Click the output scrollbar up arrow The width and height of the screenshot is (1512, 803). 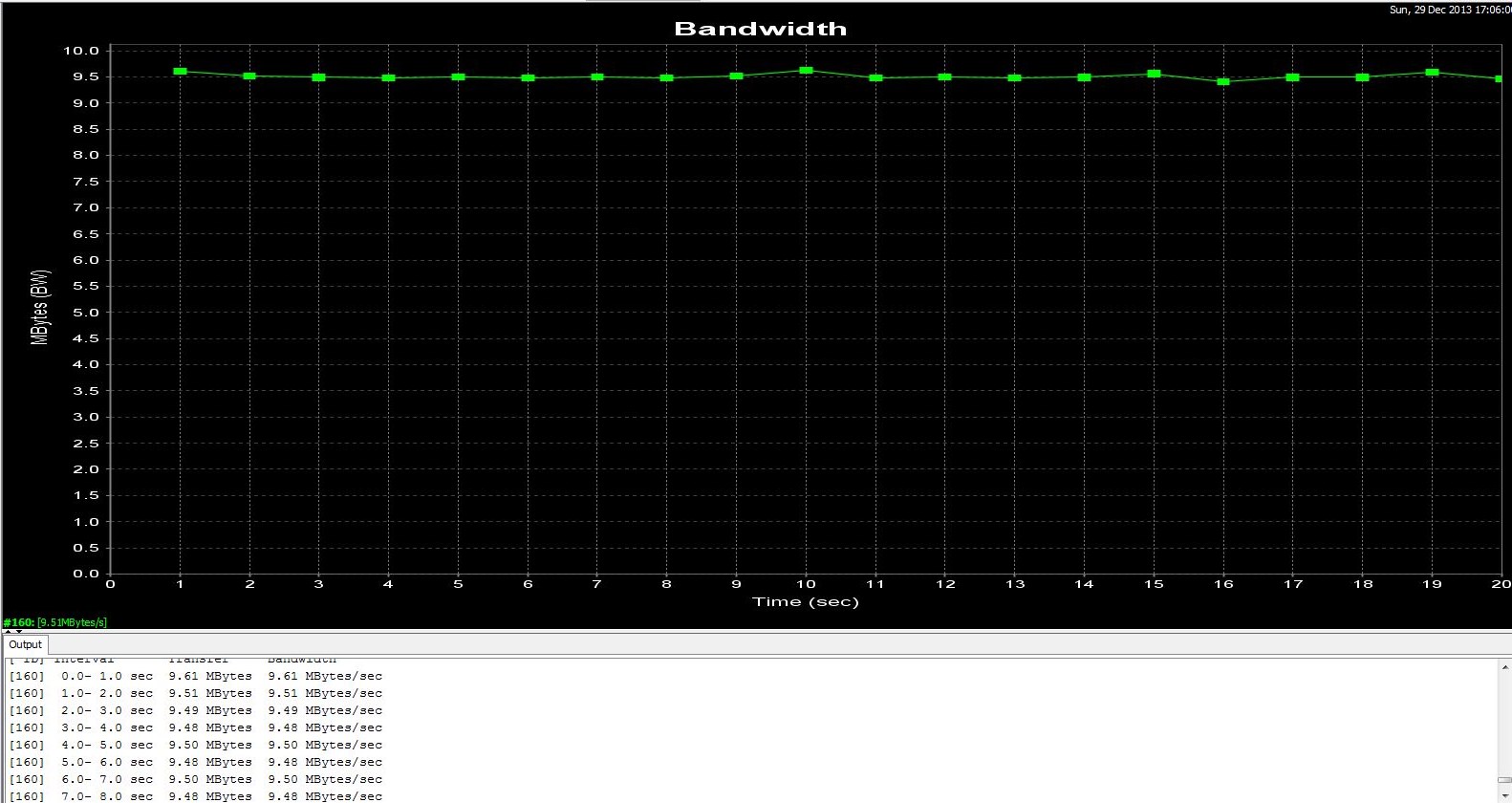[x=1504, y=666]
